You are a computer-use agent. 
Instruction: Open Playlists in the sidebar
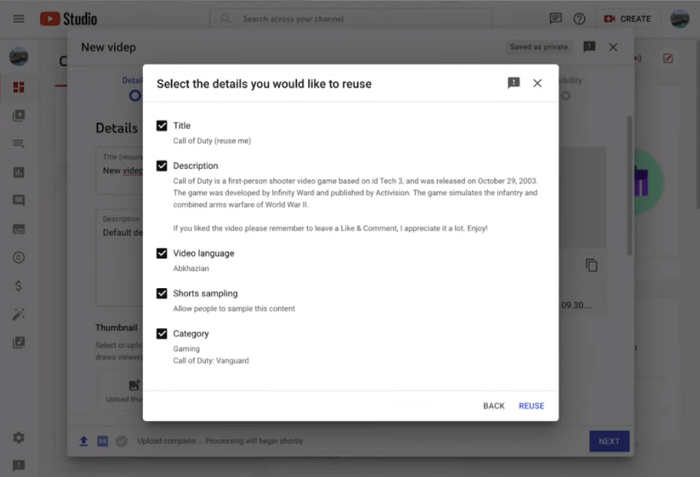(19, 144)
